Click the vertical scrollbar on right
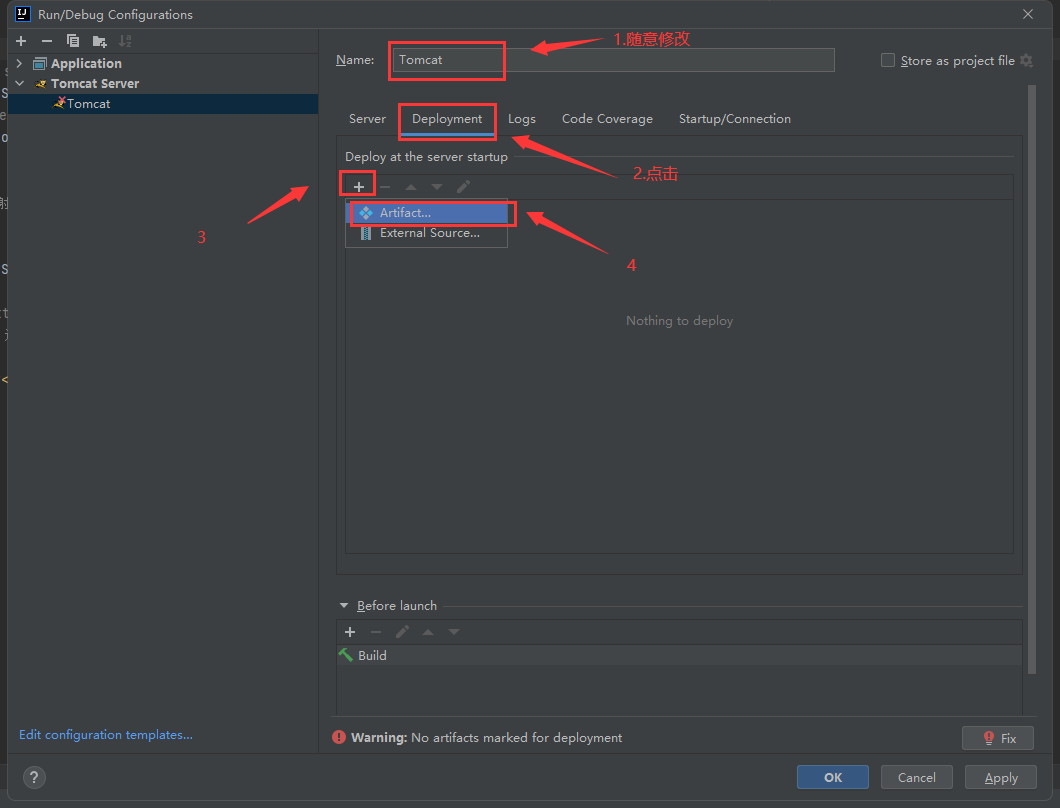Image resolution: width=1060 pixels, height=808 pixels. [1032, 379]
